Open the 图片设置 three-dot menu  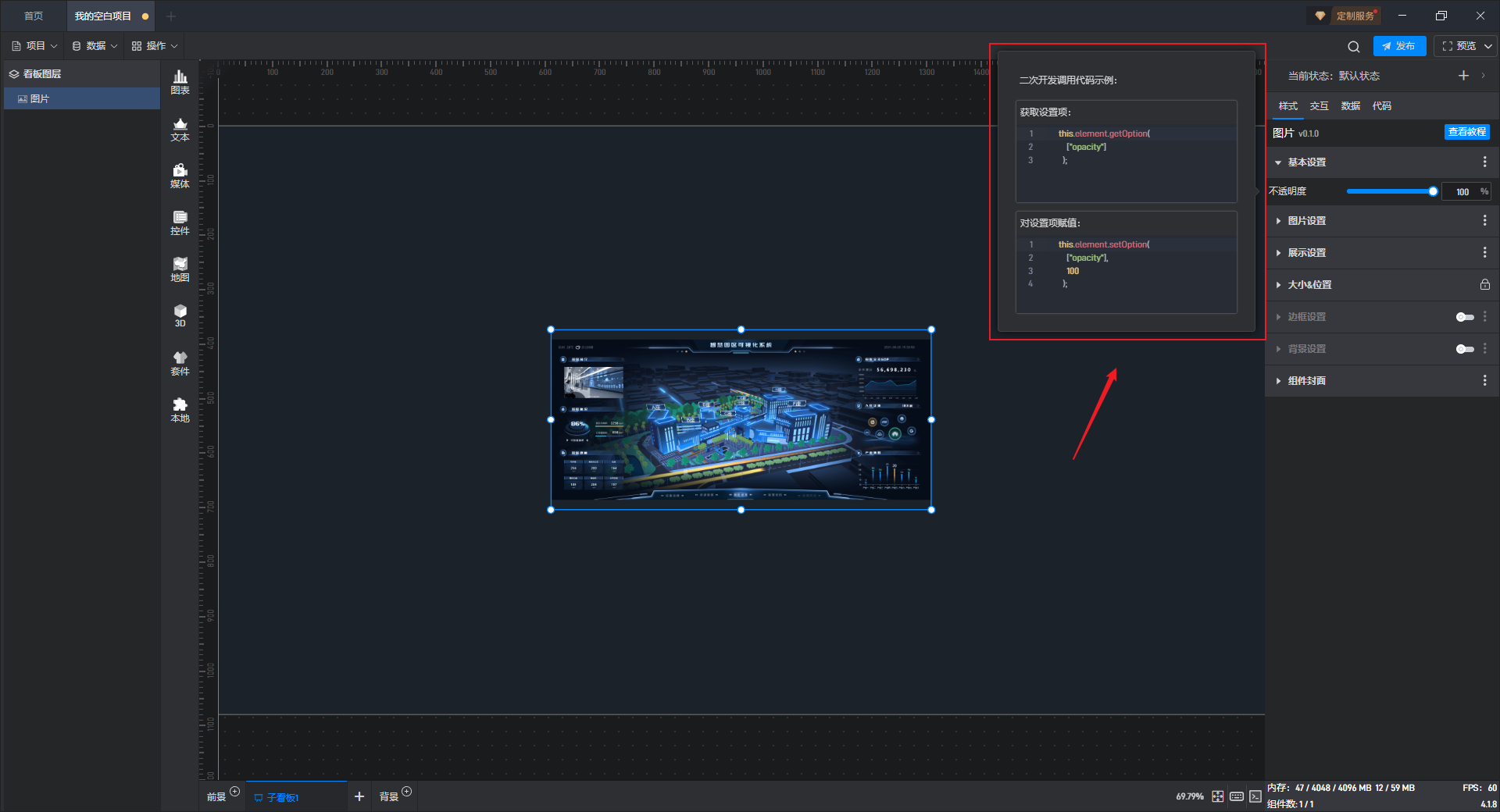[1484, 221]
